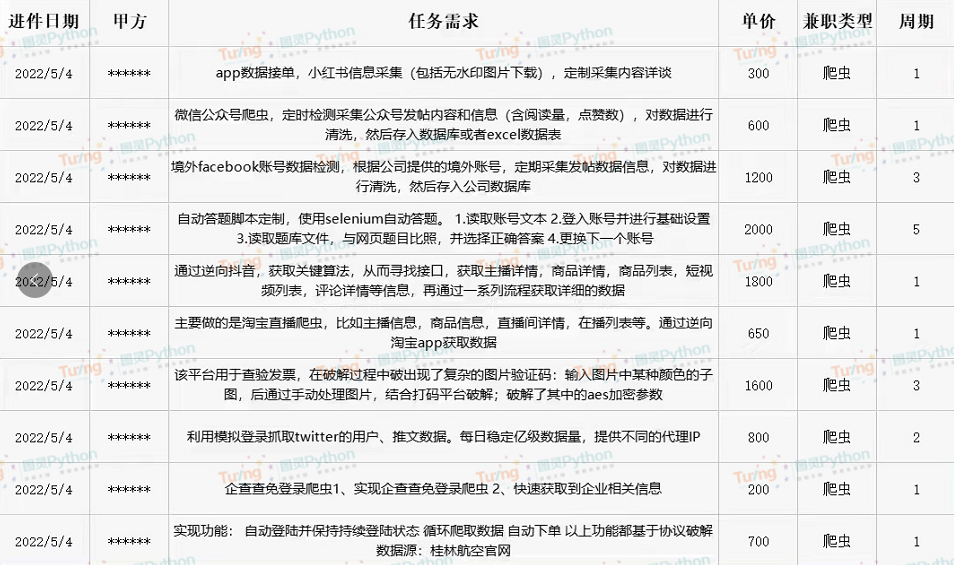Click the price cell 2000
The image size is (954, 565).
(x=758, y=229)
